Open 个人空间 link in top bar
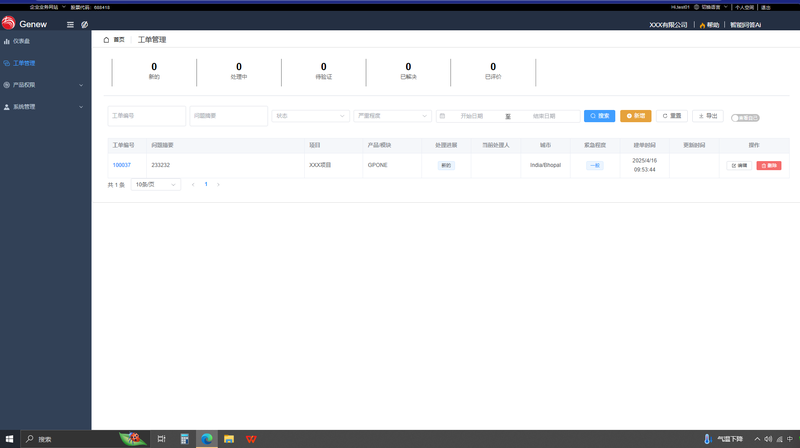800x448 pixels. pos(744,7)
